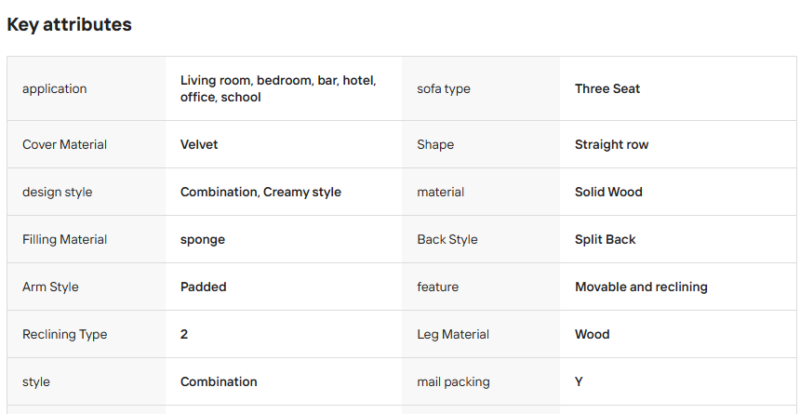800x414 pixels.
Task: Select the Arm Style label
Action: 51,287
